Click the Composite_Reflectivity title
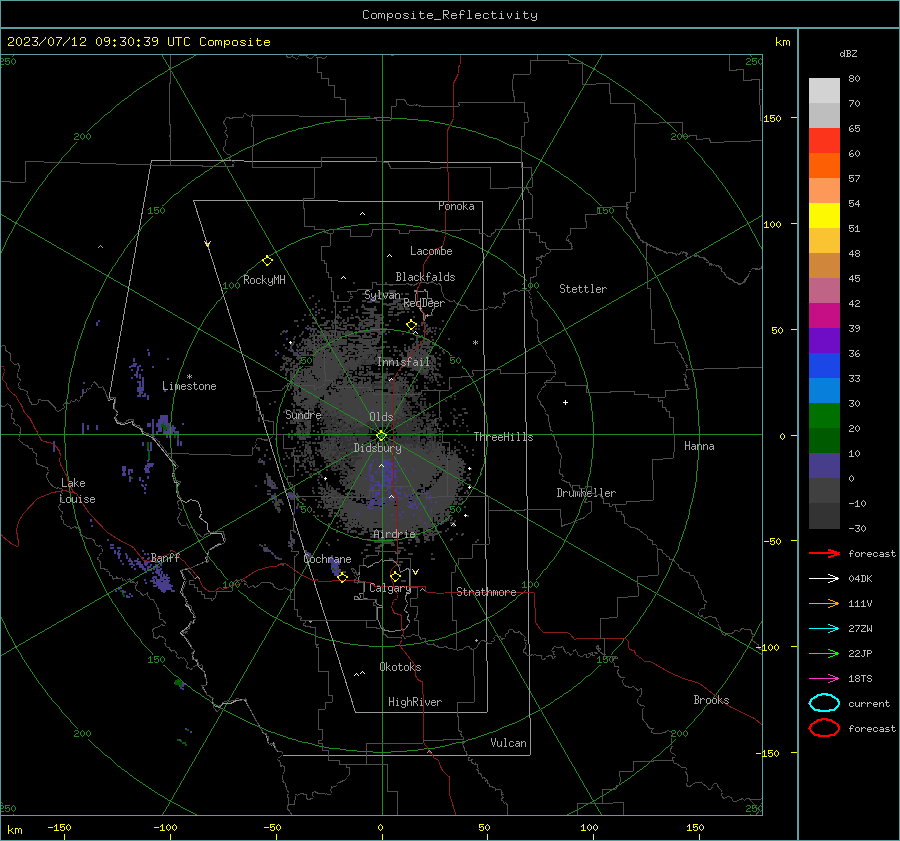 pos(450,15)
